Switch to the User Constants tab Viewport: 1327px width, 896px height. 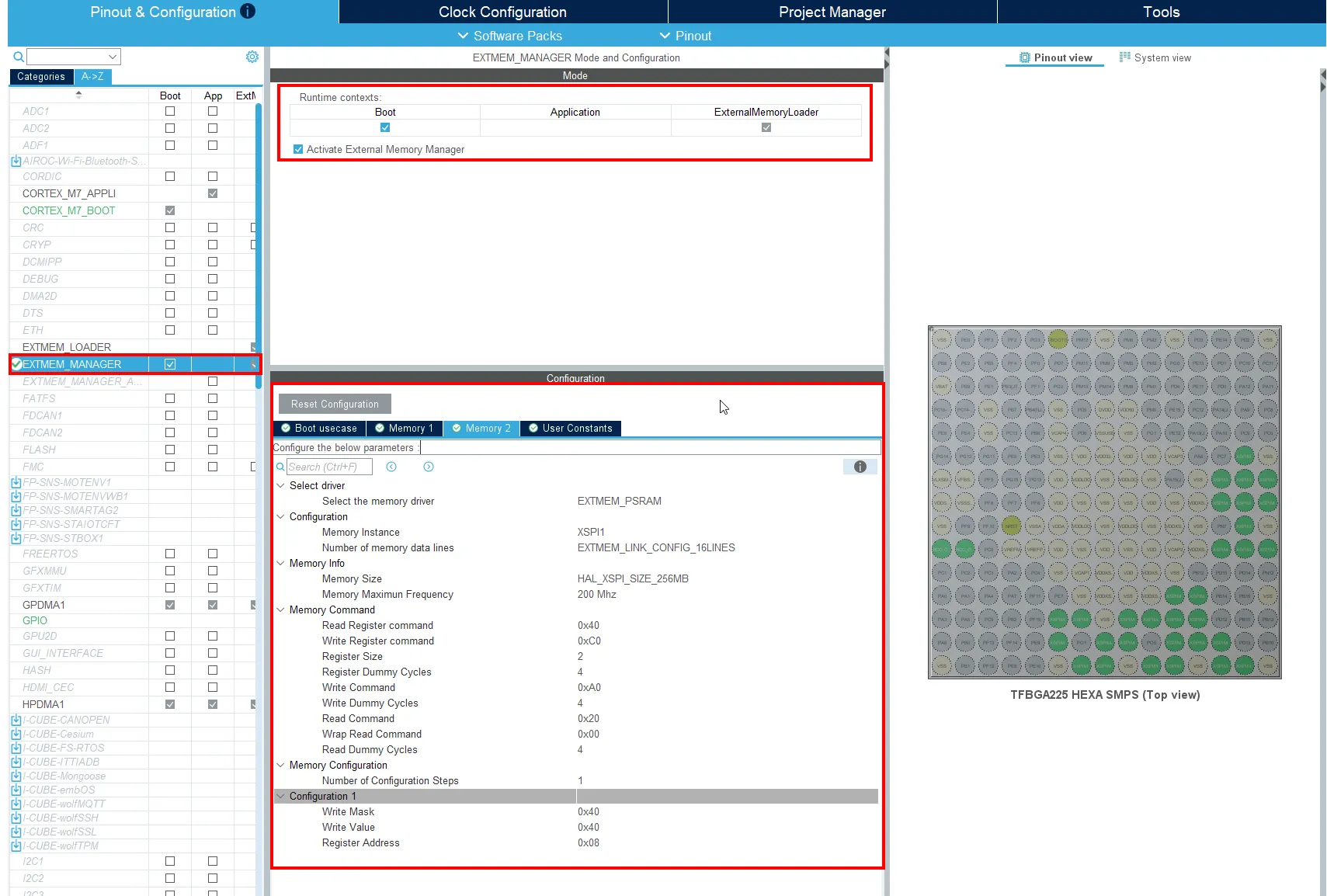coord(571,428)
